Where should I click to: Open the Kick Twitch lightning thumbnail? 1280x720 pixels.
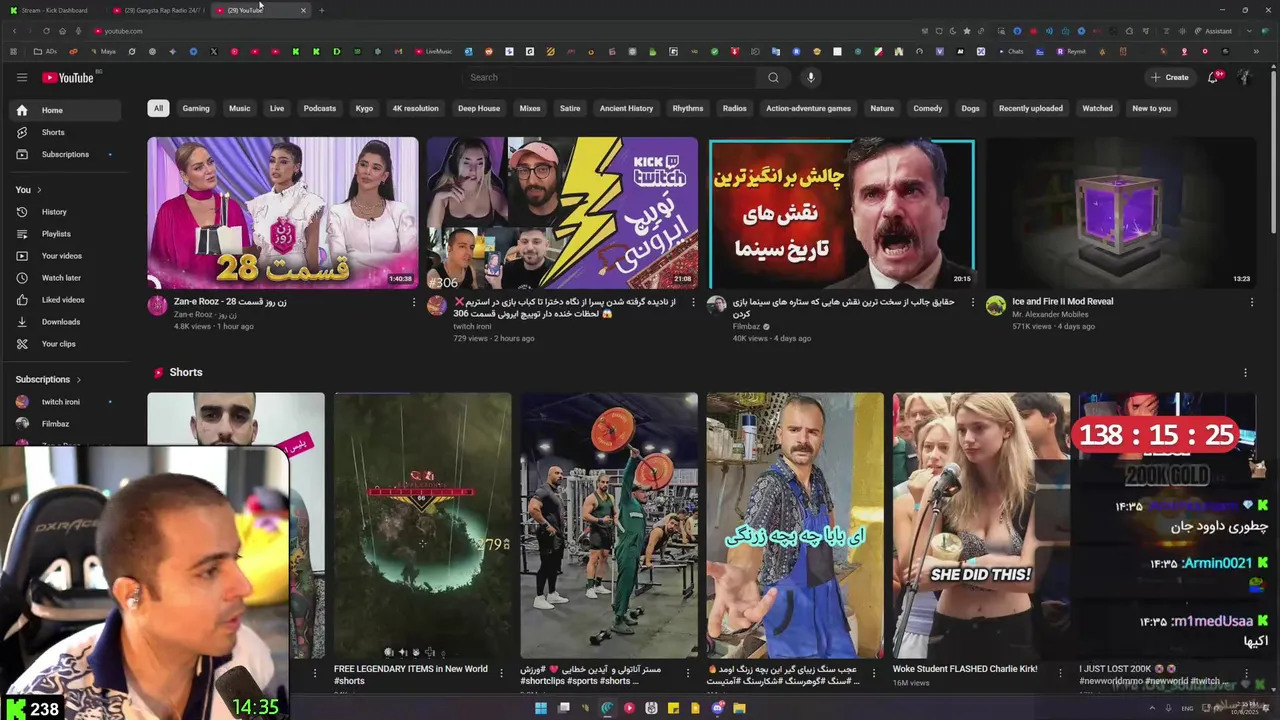tap(562, 213)
